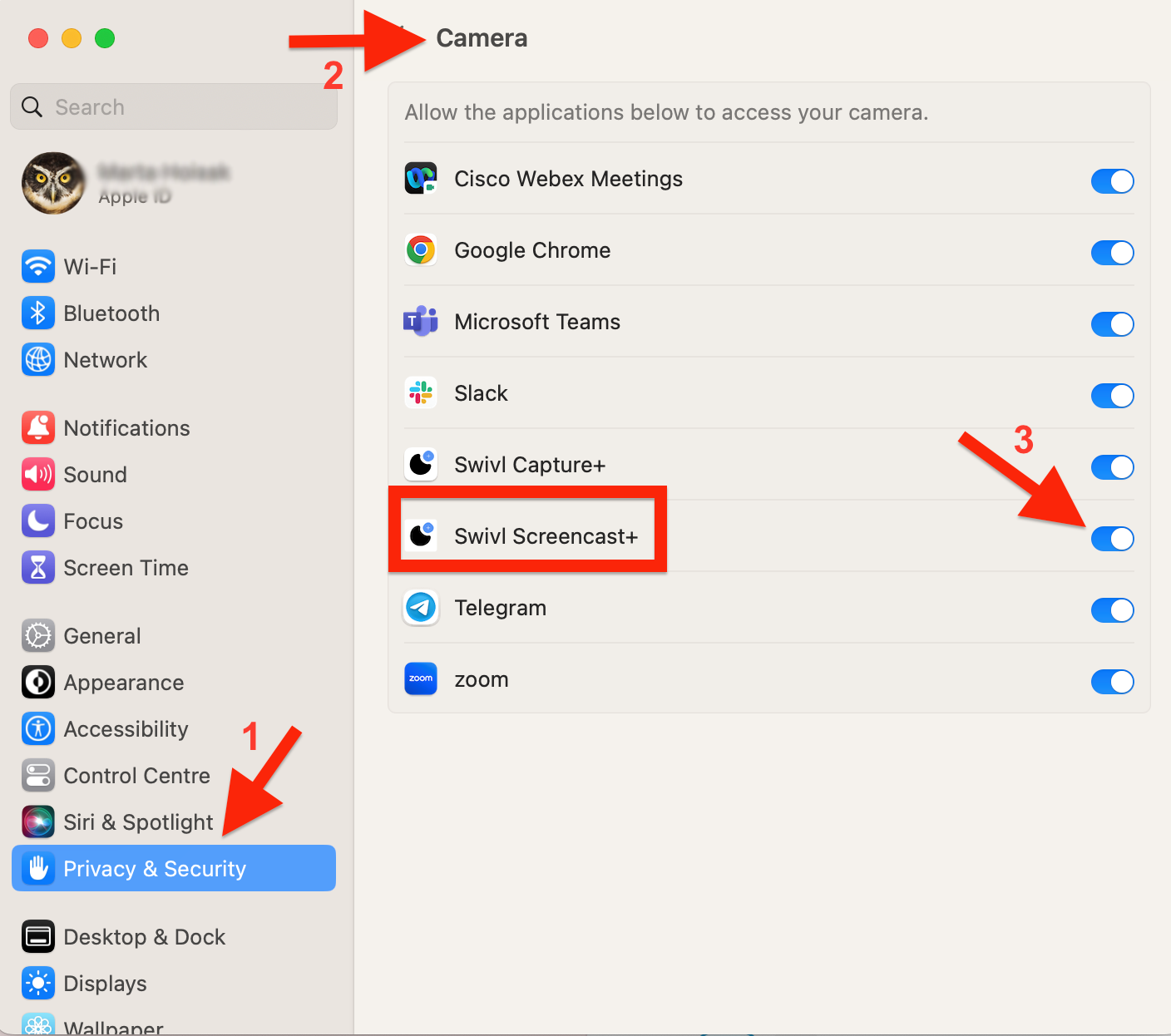Click the Network label in sidebar
Viewport: 1171px width, 1036px height.
click(106, 360)
